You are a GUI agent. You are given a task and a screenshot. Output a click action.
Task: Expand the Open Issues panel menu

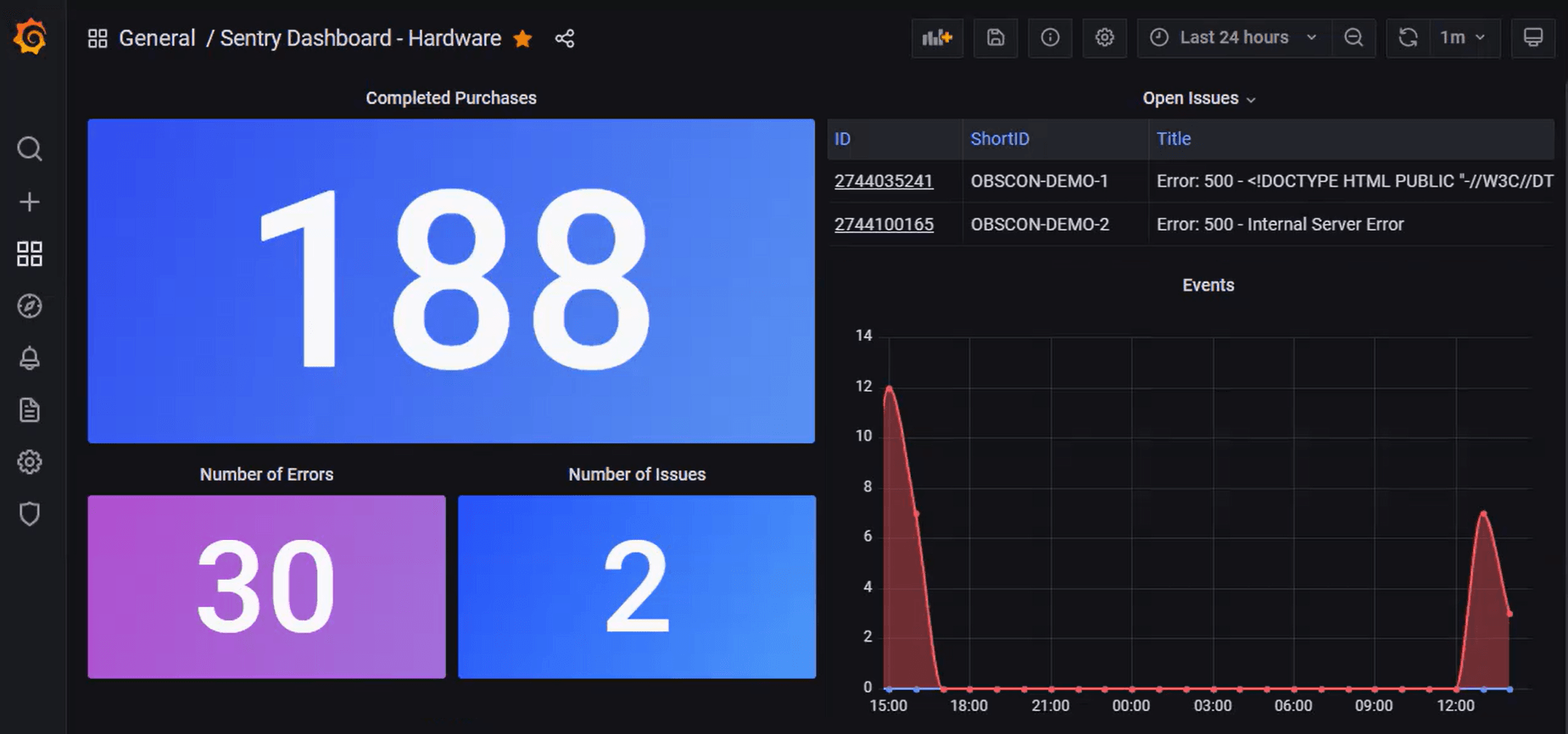(x=1198, y=98)
